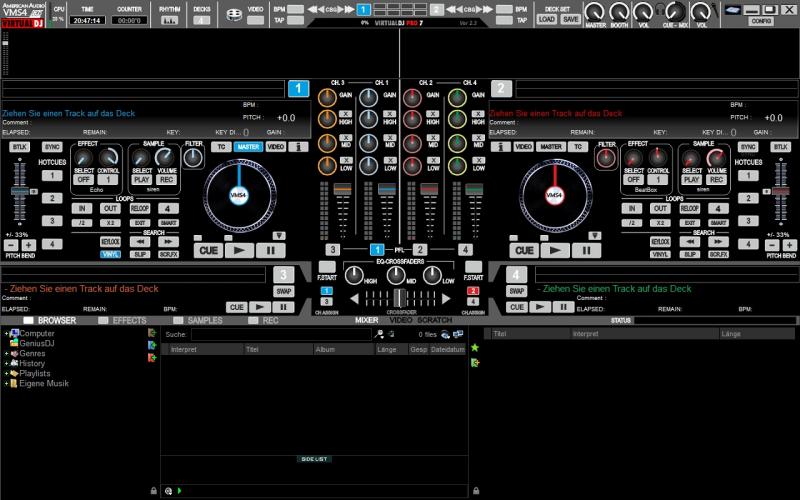Screen dimensions: 800x500
Task: Toggle MASTER button on deck 1
Action: 248,147
